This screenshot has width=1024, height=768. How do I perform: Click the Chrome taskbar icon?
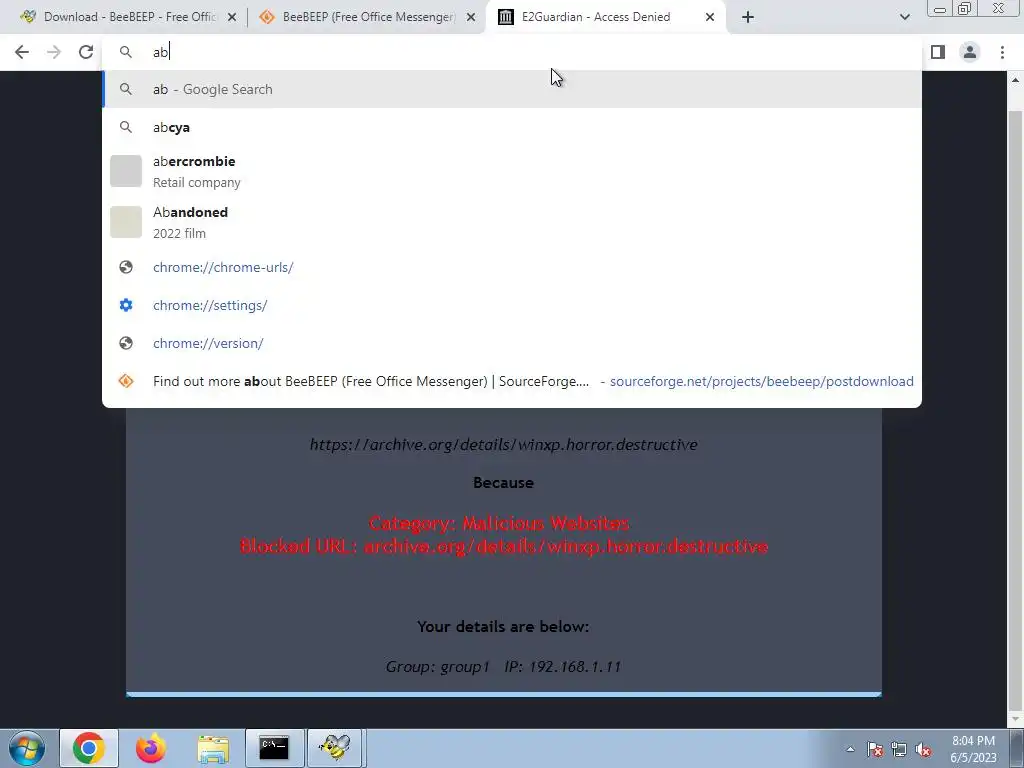pos(89,748)
